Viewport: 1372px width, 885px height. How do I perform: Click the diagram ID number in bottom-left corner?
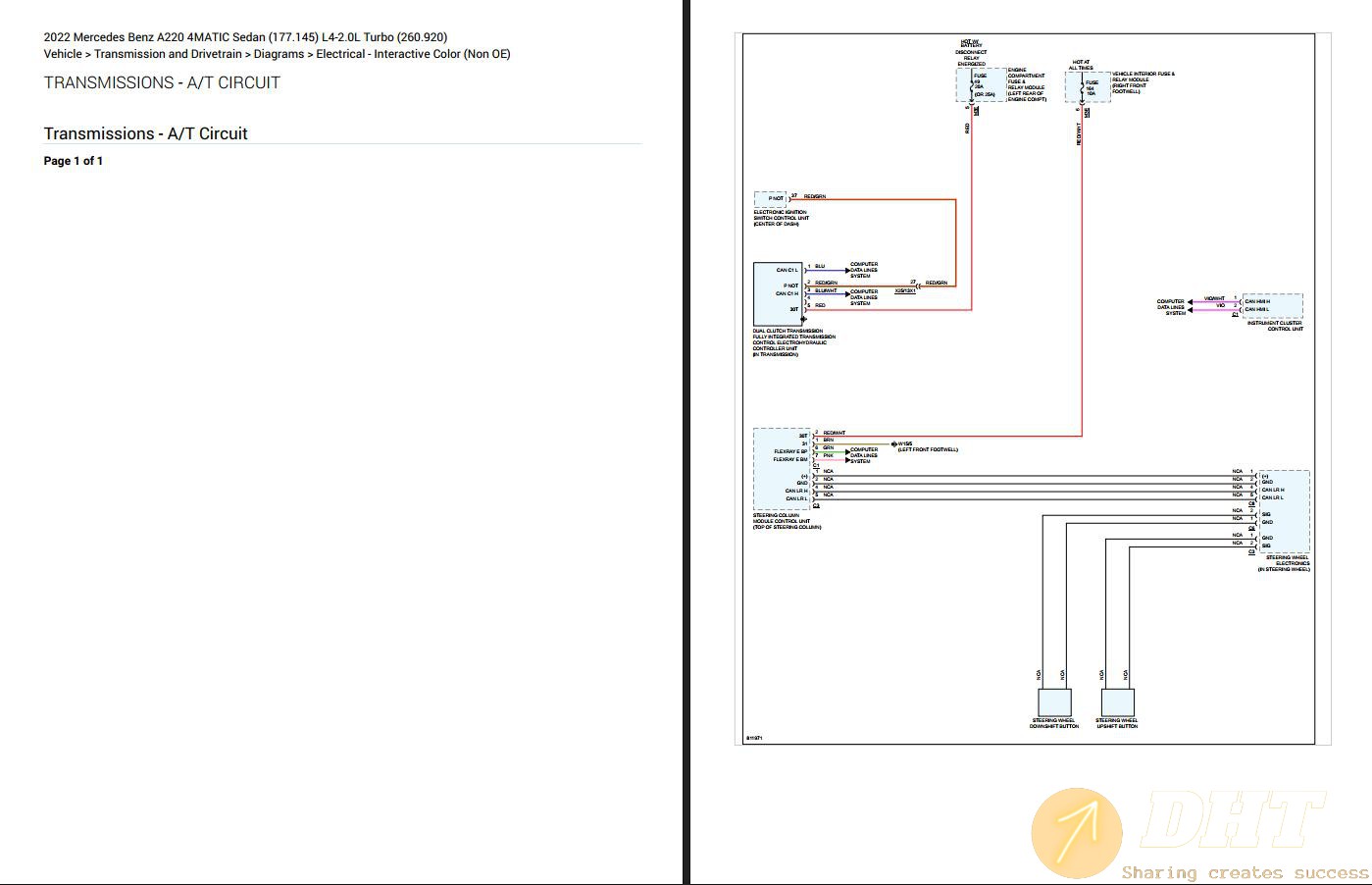(x=754, y=738)
